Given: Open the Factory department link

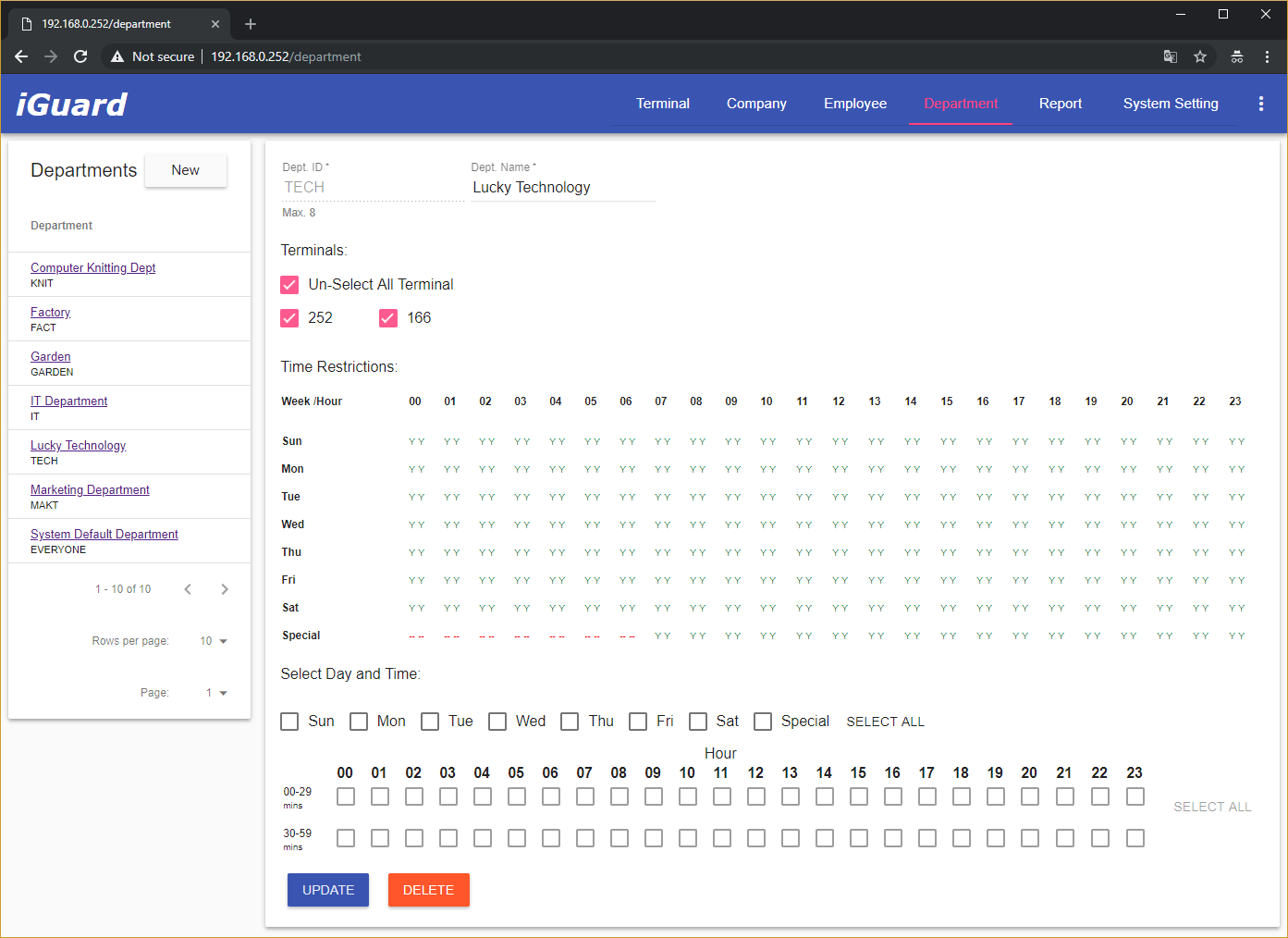Looking at the screenshot, I should click(50, 312).
